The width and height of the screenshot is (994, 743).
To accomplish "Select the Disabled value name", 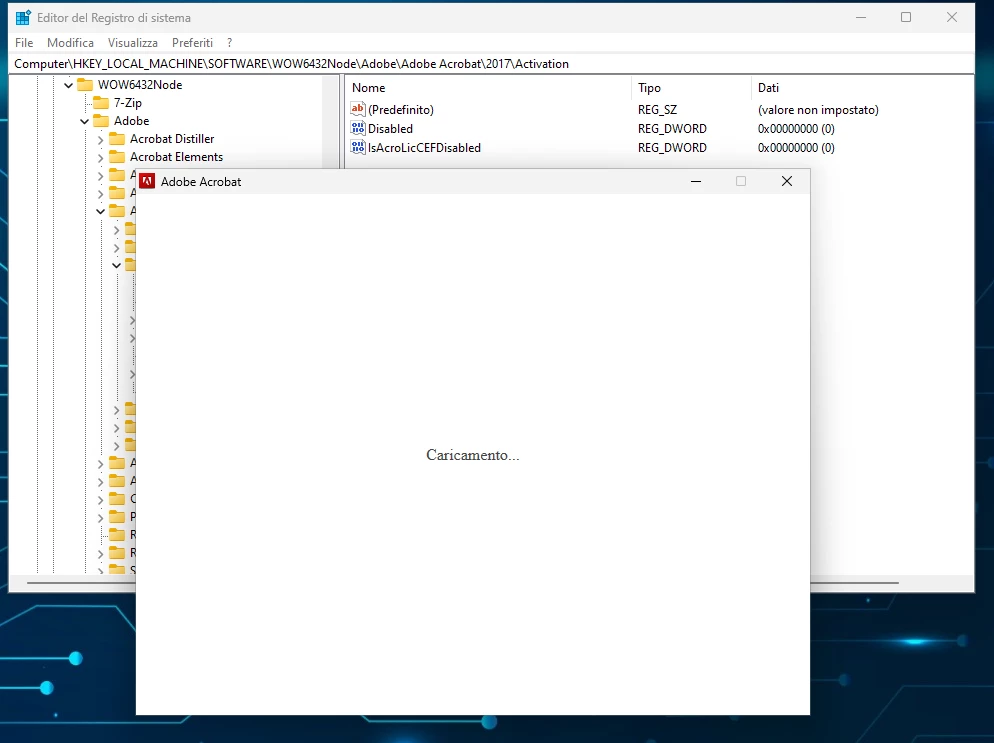I will [x=390, y=129].
